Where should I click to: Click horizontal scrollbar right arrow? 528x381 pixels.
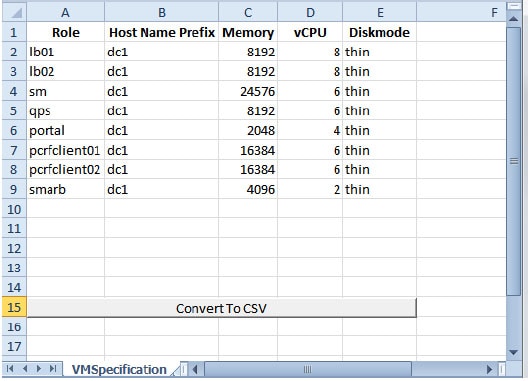point(490,370)
